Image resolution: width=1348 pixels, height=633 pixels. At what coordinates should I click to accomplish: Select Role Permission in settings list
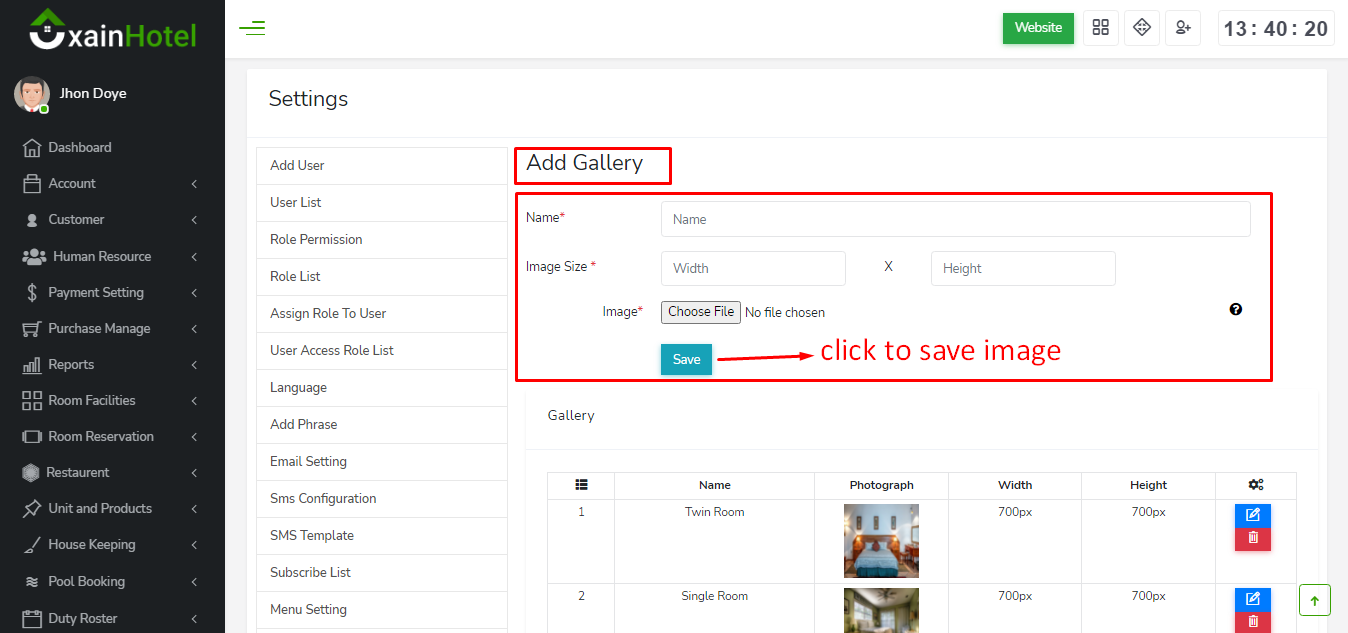click(x=316, y=239)
